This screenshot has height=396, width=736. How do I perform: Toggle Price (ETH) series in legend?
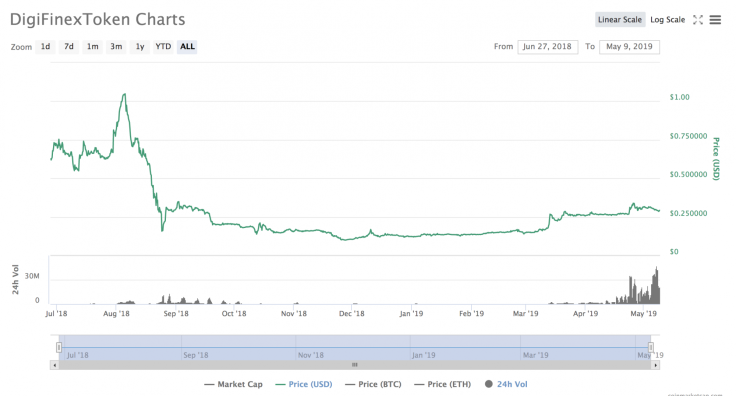pyautogui.click(x=443, y=384)
